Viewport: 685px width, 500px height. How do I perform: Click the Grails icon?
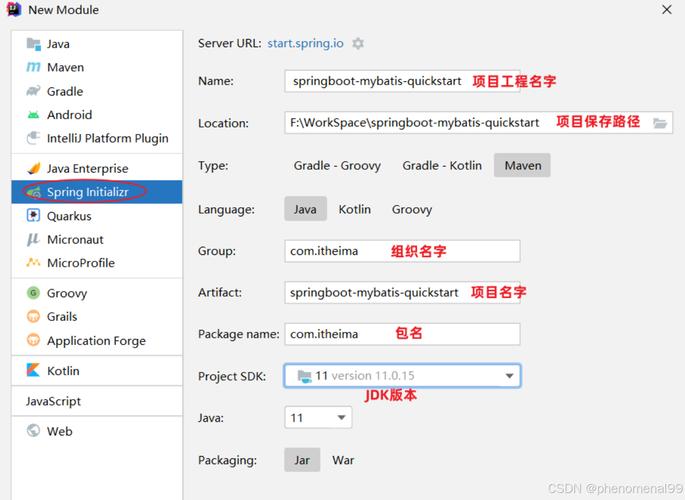(34, 316)
